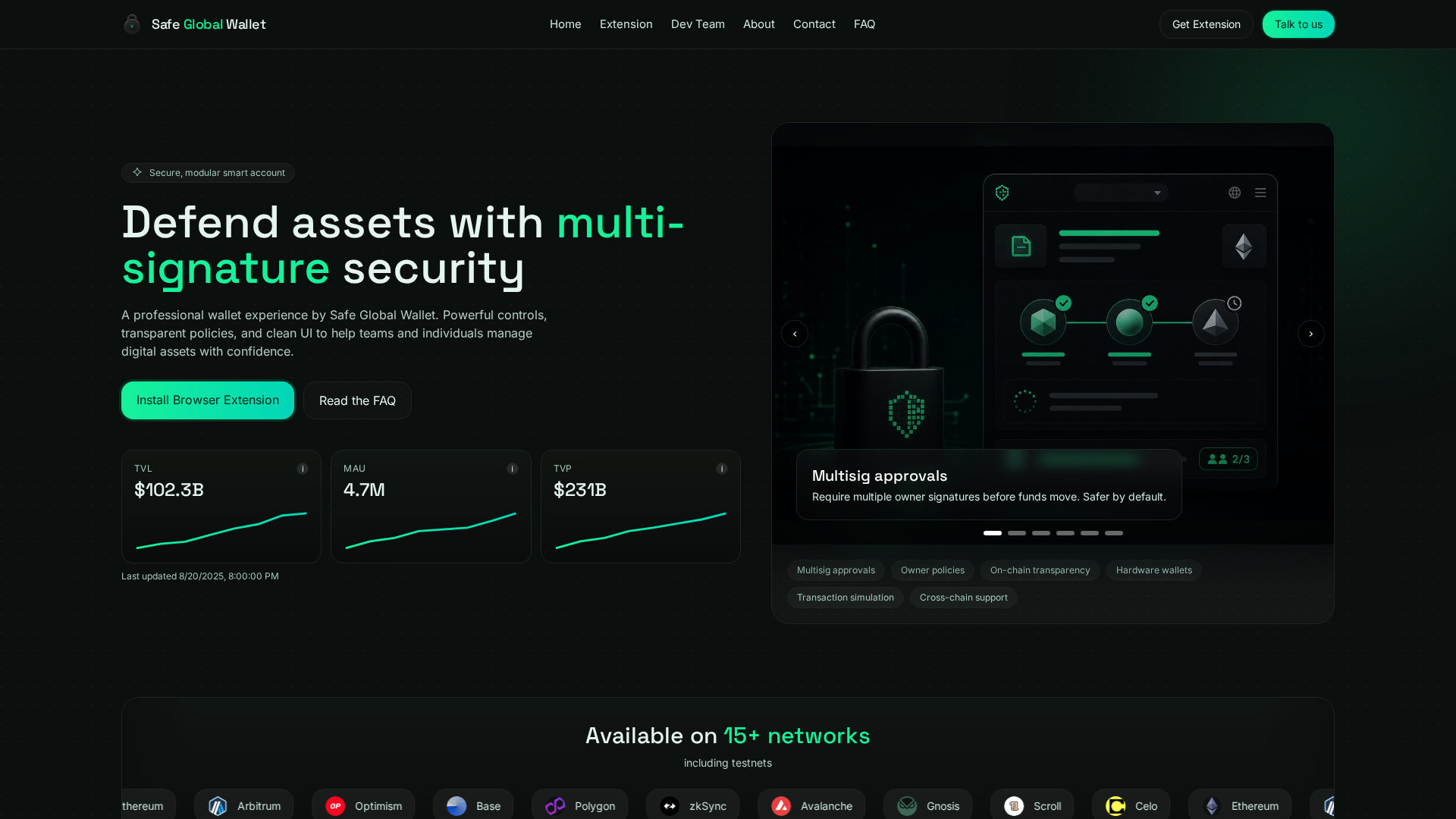Go to previous carousel slide arrow

click(x=795, y=334)
